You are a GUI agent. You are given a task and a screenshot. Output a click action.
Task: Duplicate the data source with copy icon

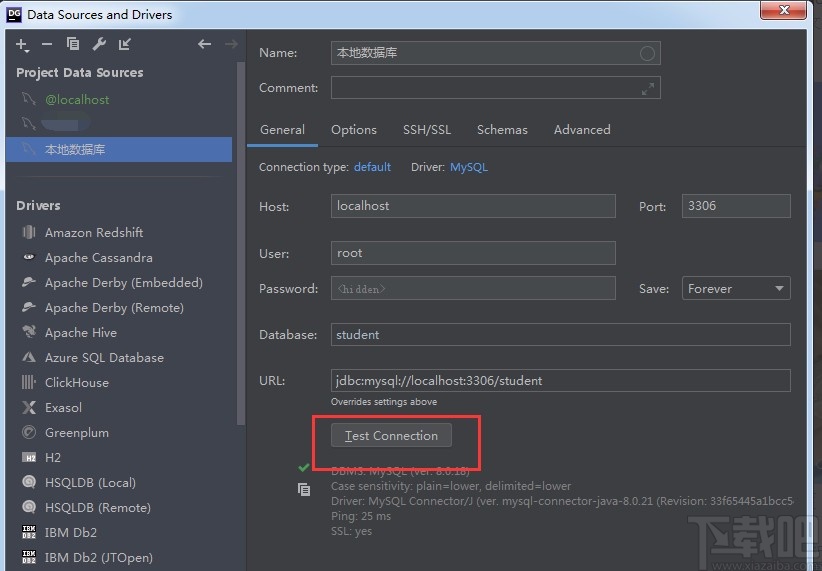[x=73, y=44]
